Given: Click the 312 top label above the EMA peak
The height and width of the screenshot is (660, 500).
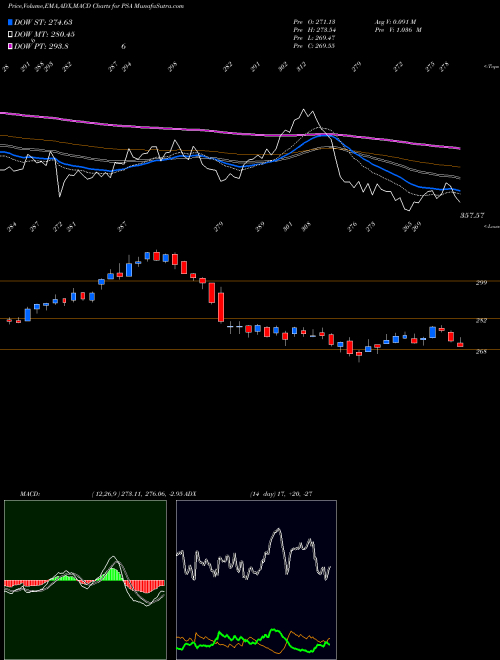Looking at the screenshot, I should click(301, 67).
